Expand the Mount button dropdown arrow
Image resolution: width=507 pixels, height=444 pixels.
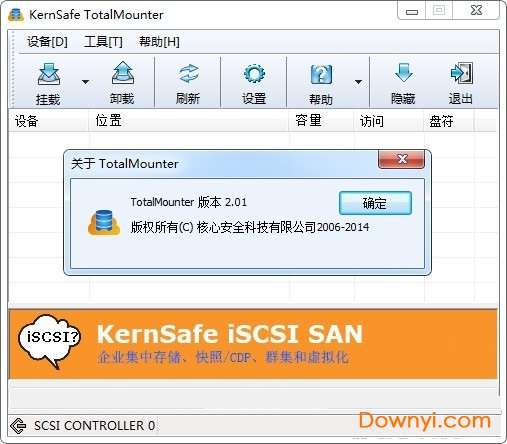(85, 82)
